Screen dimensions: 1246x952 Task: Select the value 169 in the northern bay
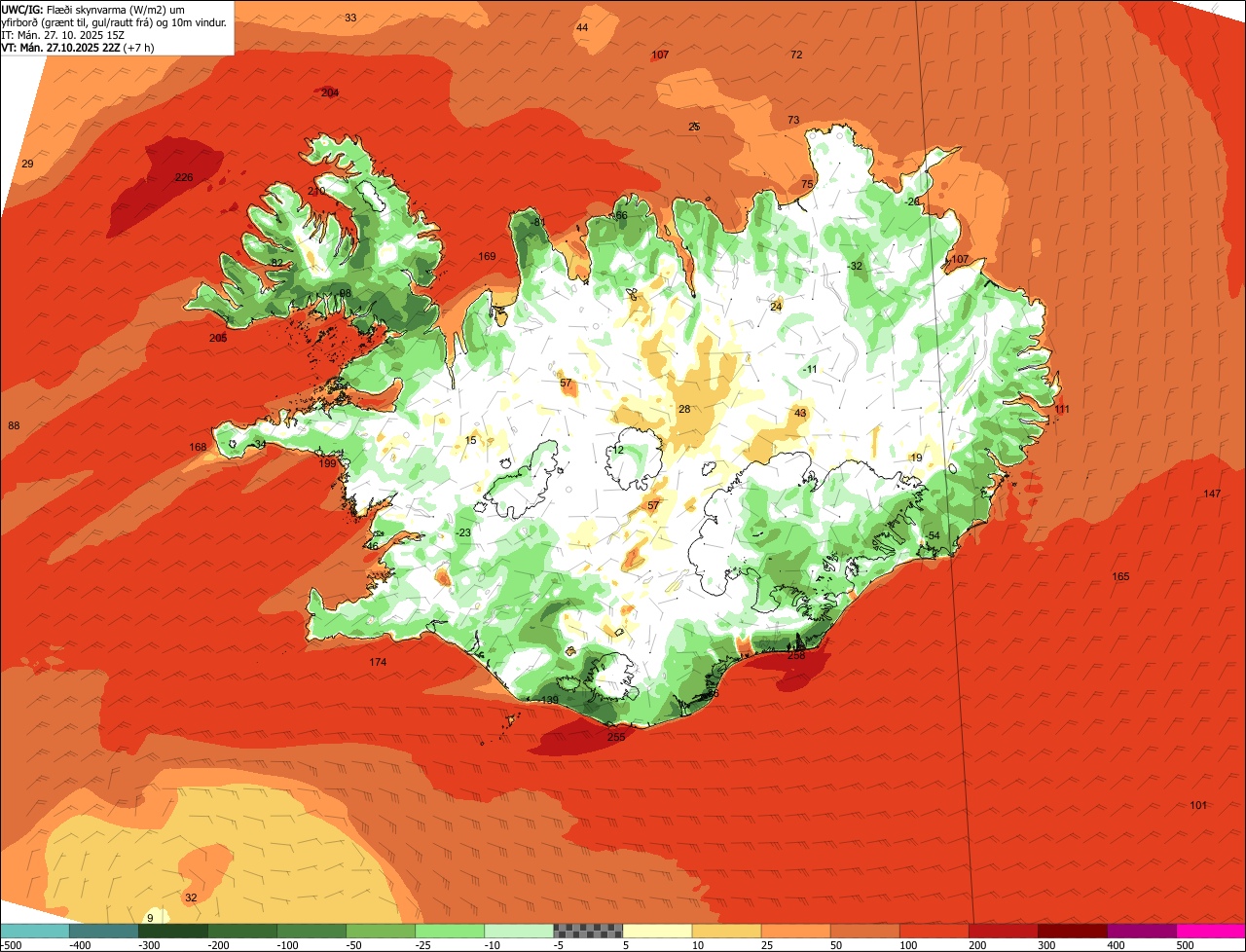[x=488, y=256]
